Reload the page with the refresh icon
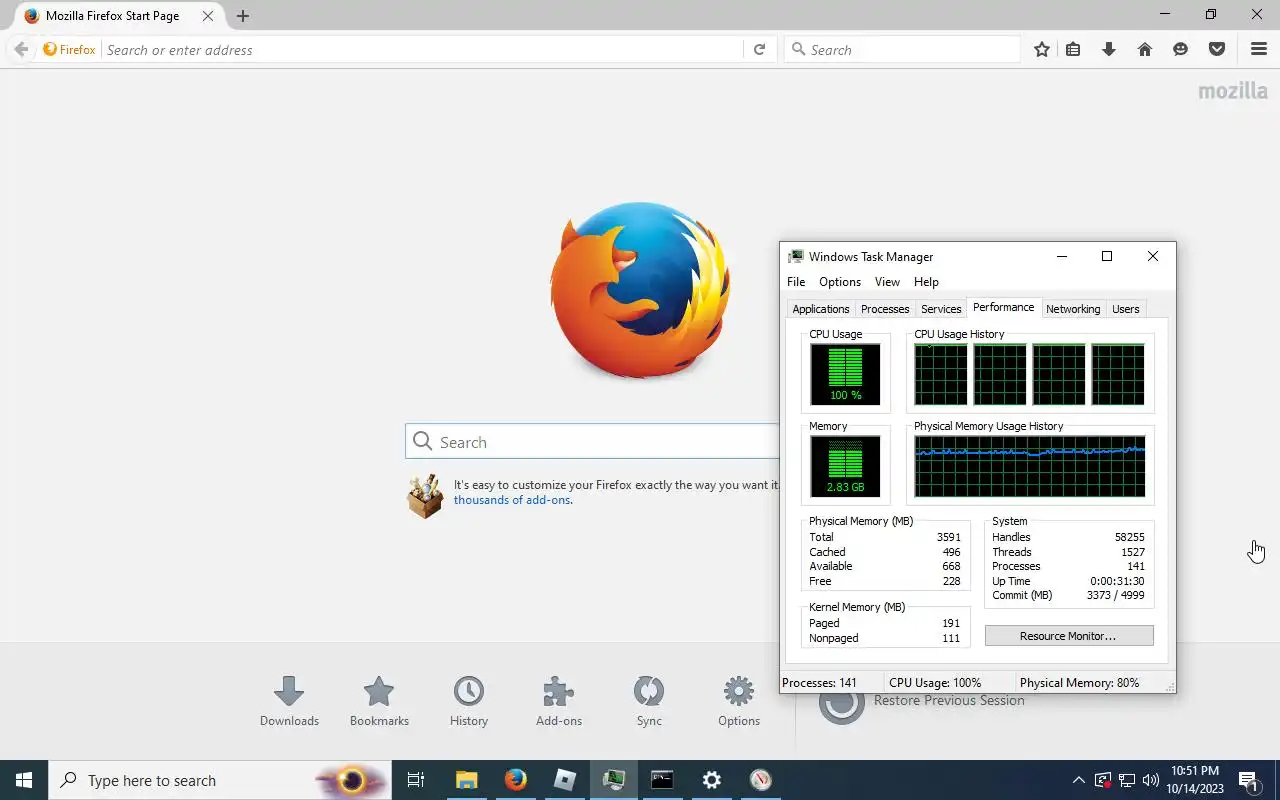Viewport: 1280px width, 800px height. click(759, 49)
